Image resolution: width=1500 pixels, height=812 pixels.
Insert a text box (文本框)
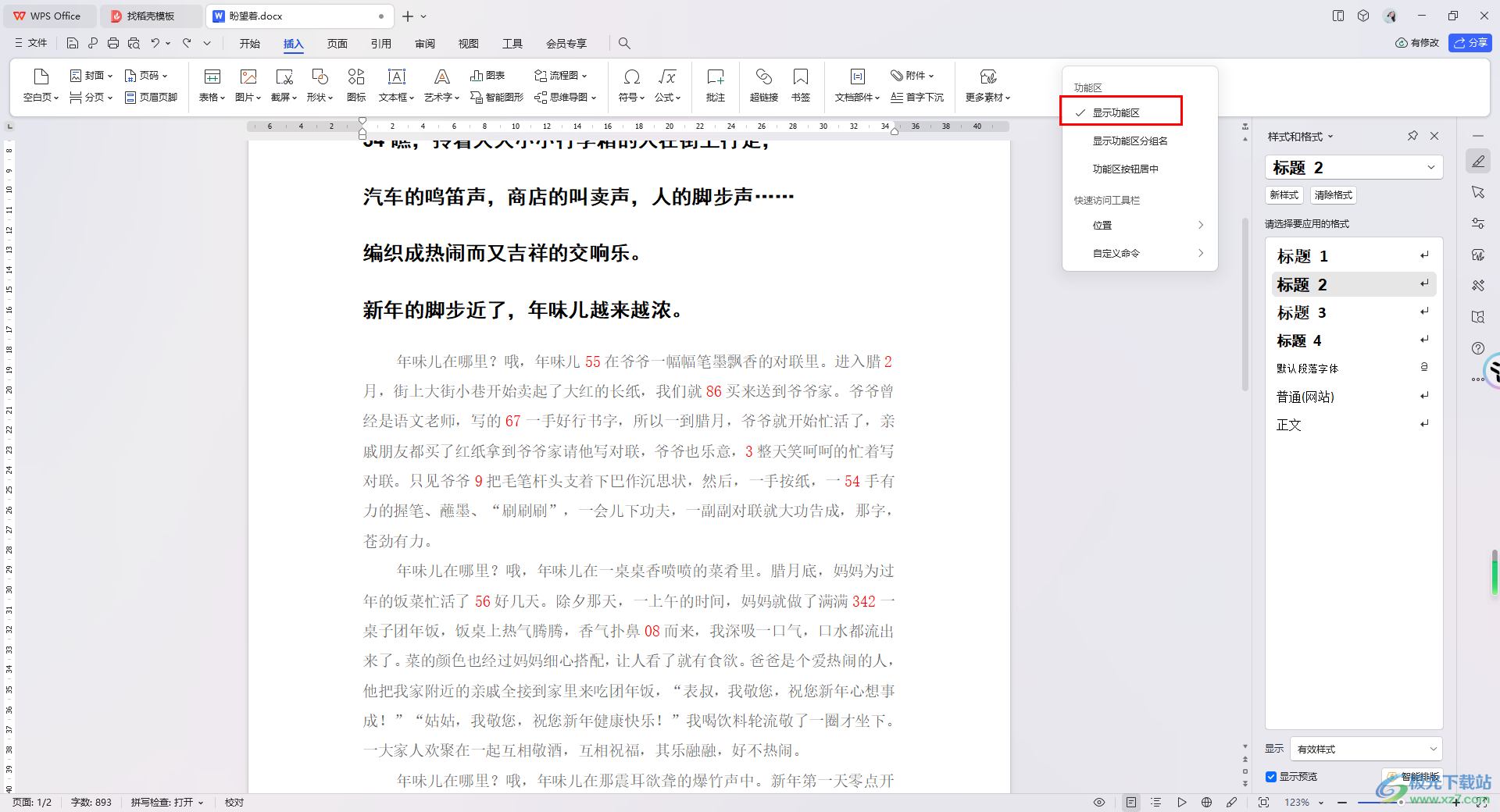[396, 85]
